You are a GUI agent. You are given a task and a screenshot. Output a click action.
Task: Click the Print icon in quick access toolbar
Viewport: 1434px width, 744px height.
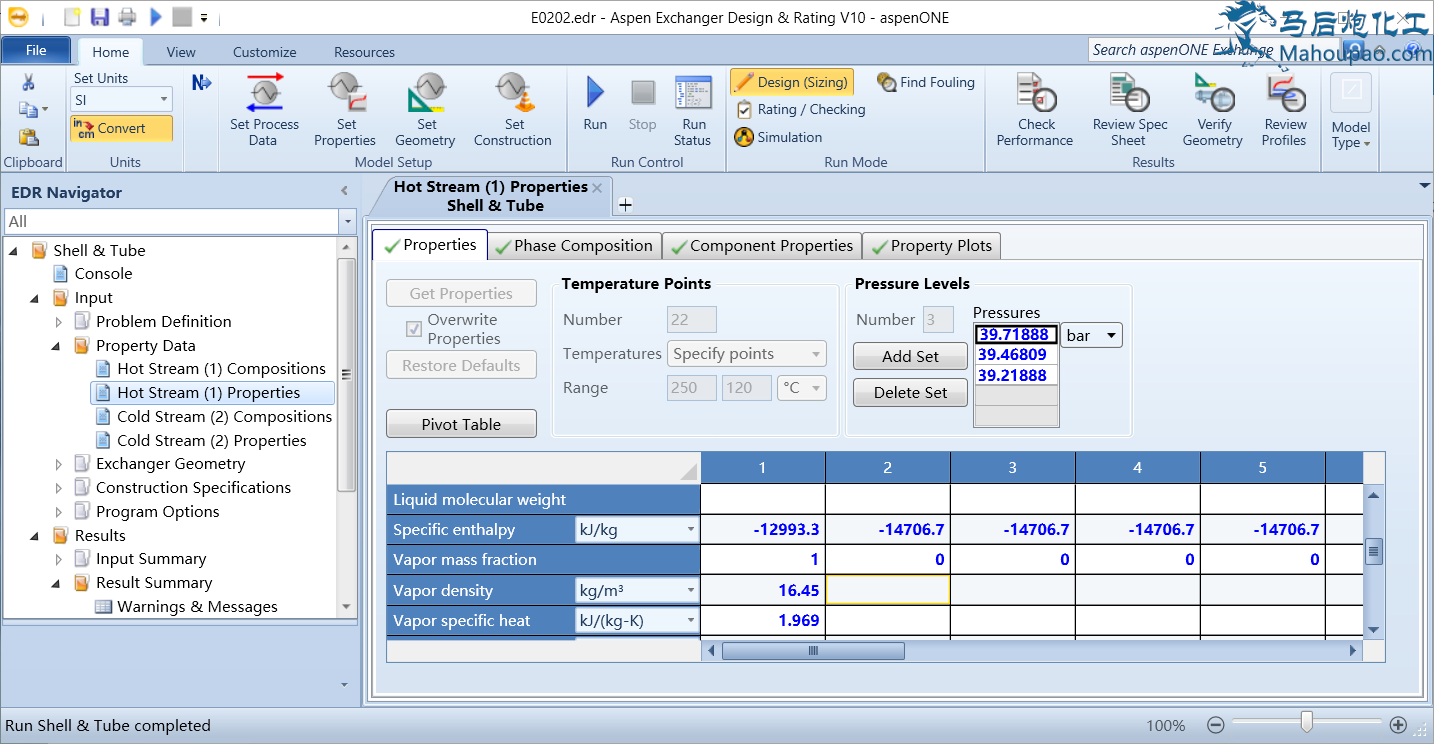point(127,17)
